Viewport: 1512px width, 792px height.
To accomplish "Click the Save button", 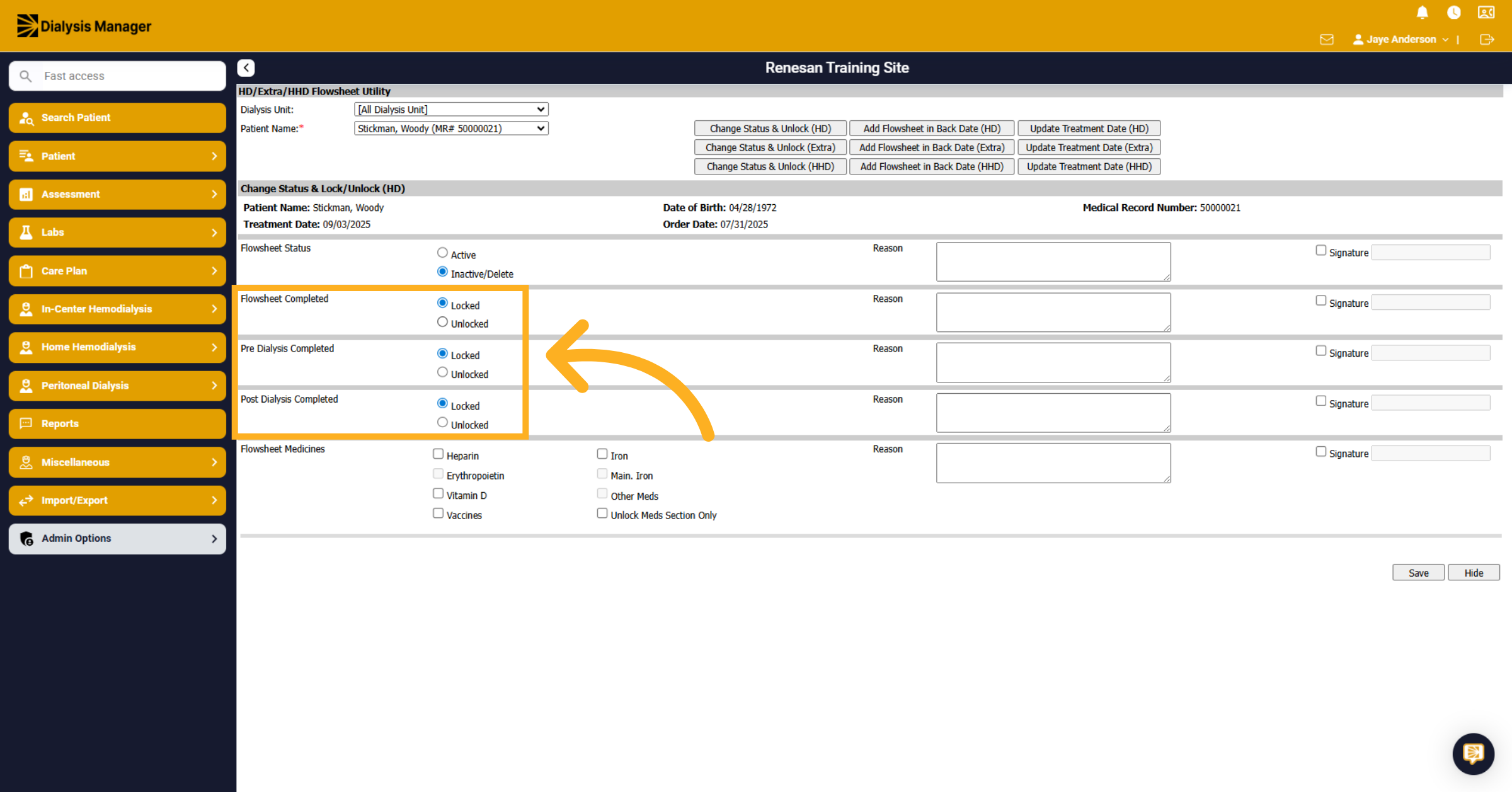I will 1418,573.
